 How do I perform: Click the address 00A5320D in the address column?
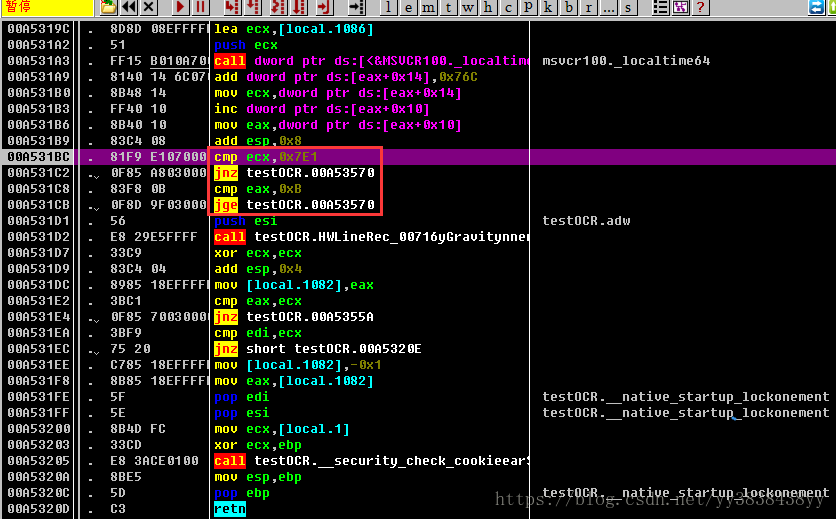point(38,509)
